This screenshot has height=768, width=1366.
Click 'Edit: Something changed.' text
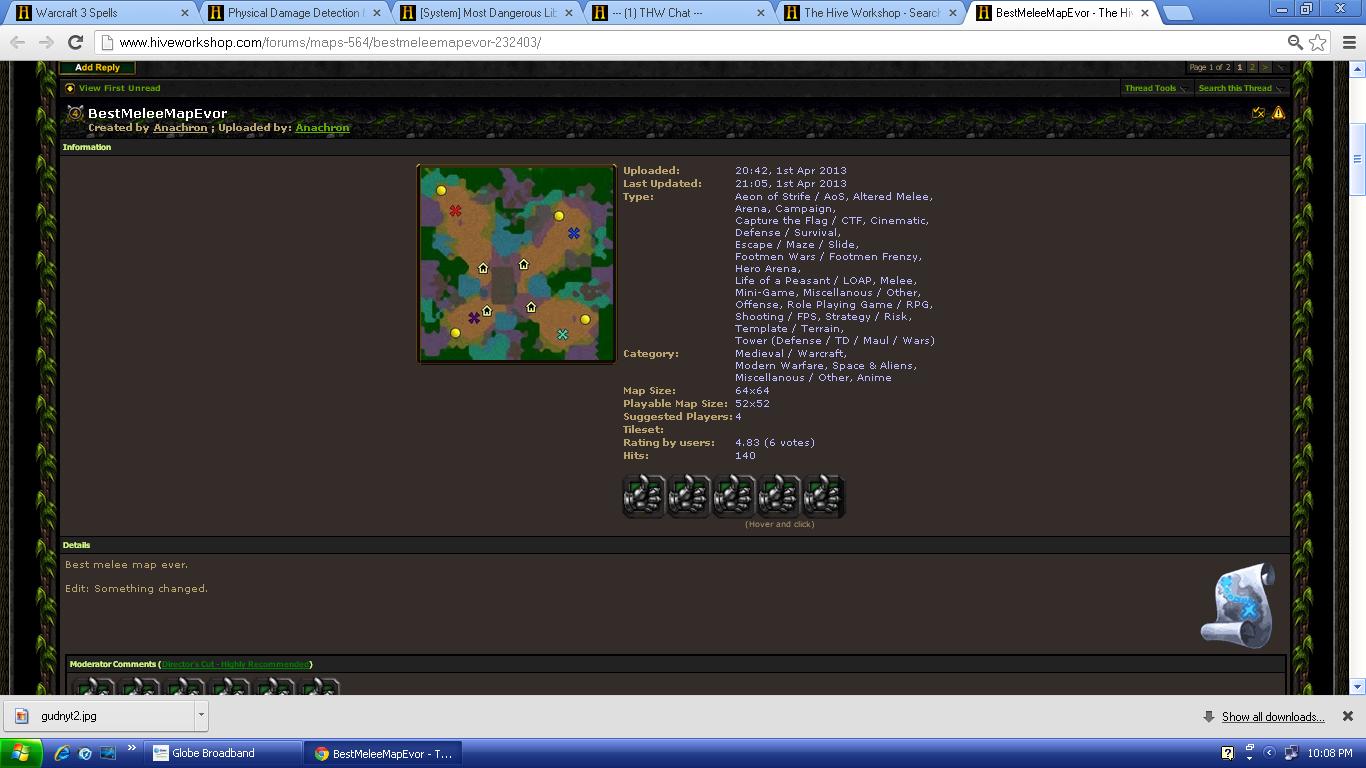click(137, 589)
